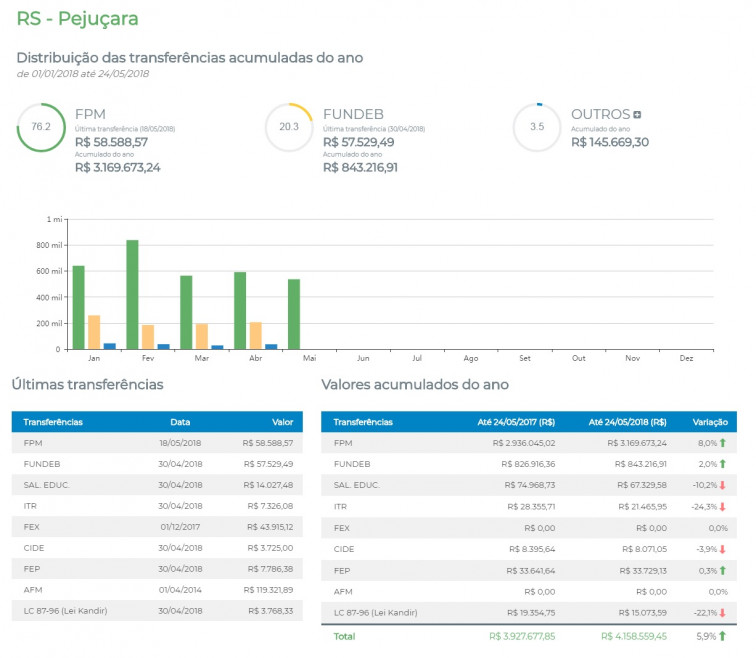756x658 pixels.
Task: Select the CIDE row in Valores acumulados
Action: click(528, 550)
